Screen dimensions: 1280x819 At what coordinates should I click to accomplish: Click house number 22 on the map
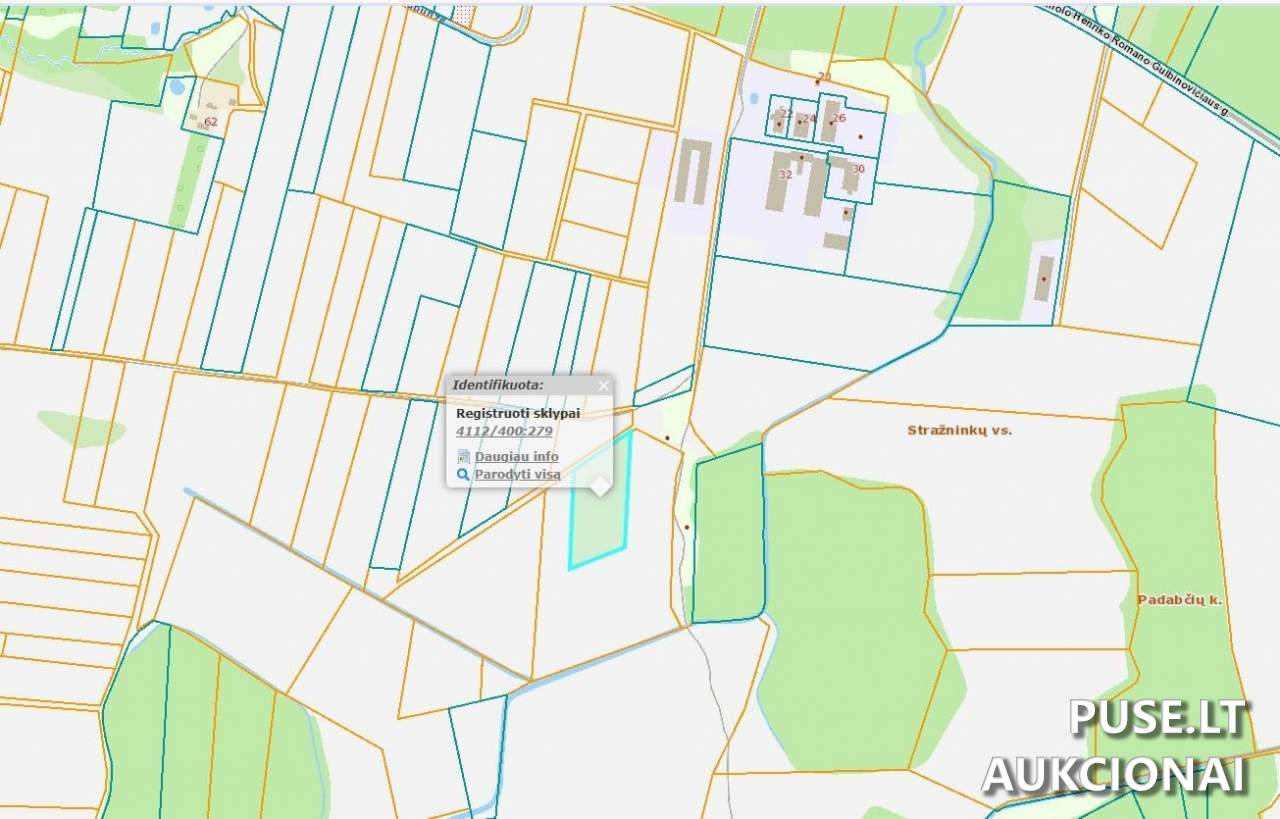pyautogui.click(x=786, y=113)
